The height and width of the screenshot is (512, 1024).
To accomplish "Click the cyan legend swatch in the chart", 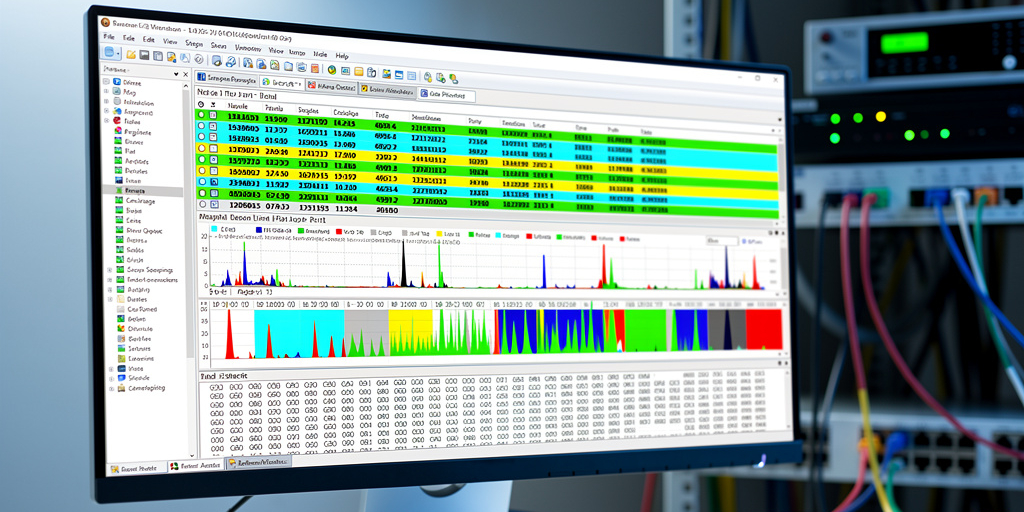I will 214,229.
